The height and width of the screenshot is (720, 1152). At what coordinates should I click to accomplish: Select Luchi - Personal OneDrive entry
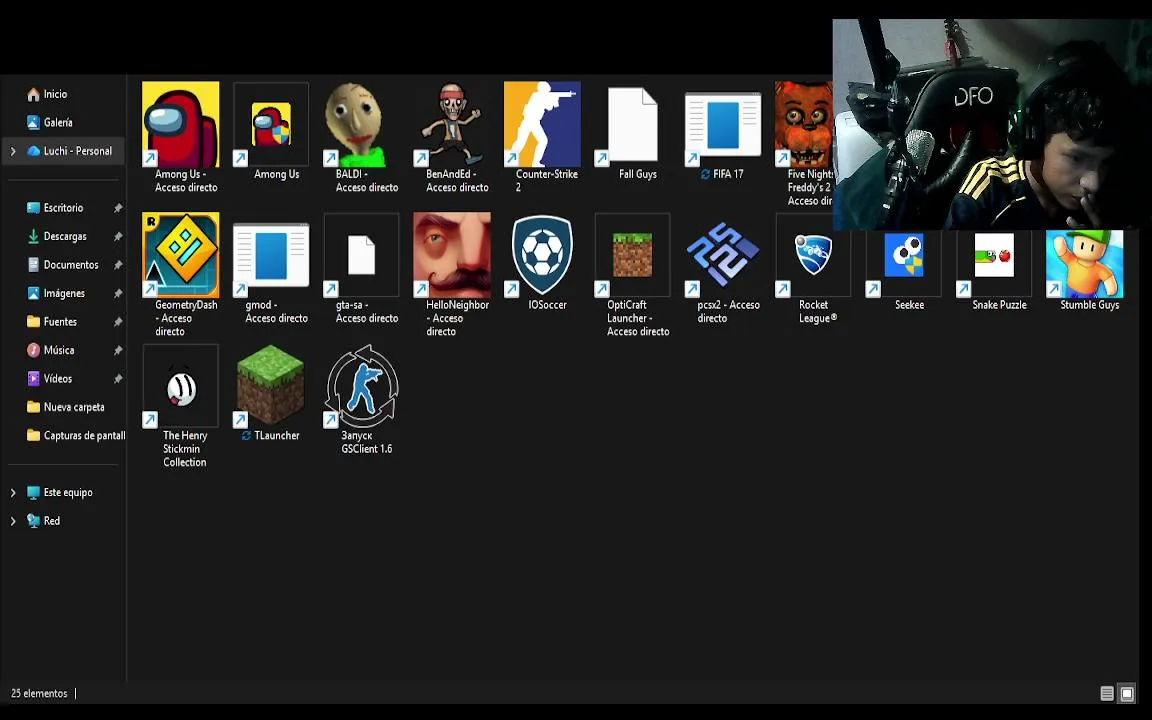point(77,151)
